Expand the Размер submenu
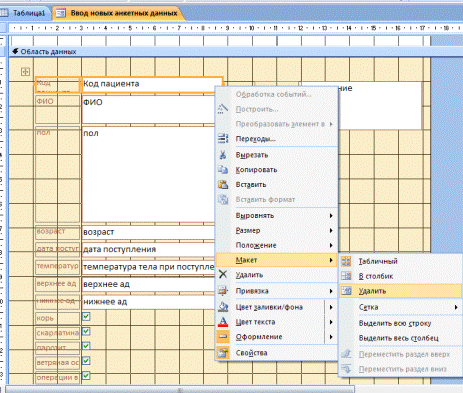 (x=331, y=230)
